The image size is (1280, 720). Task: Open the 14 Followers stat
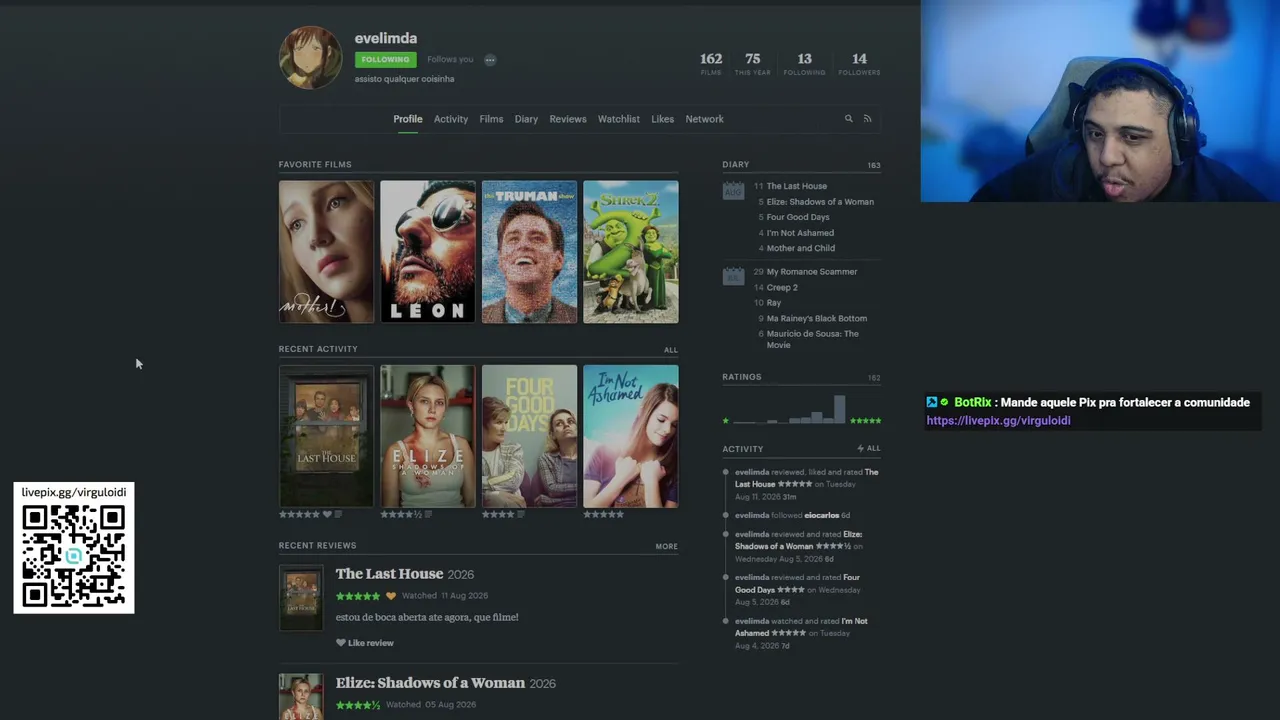pos(860,63)
